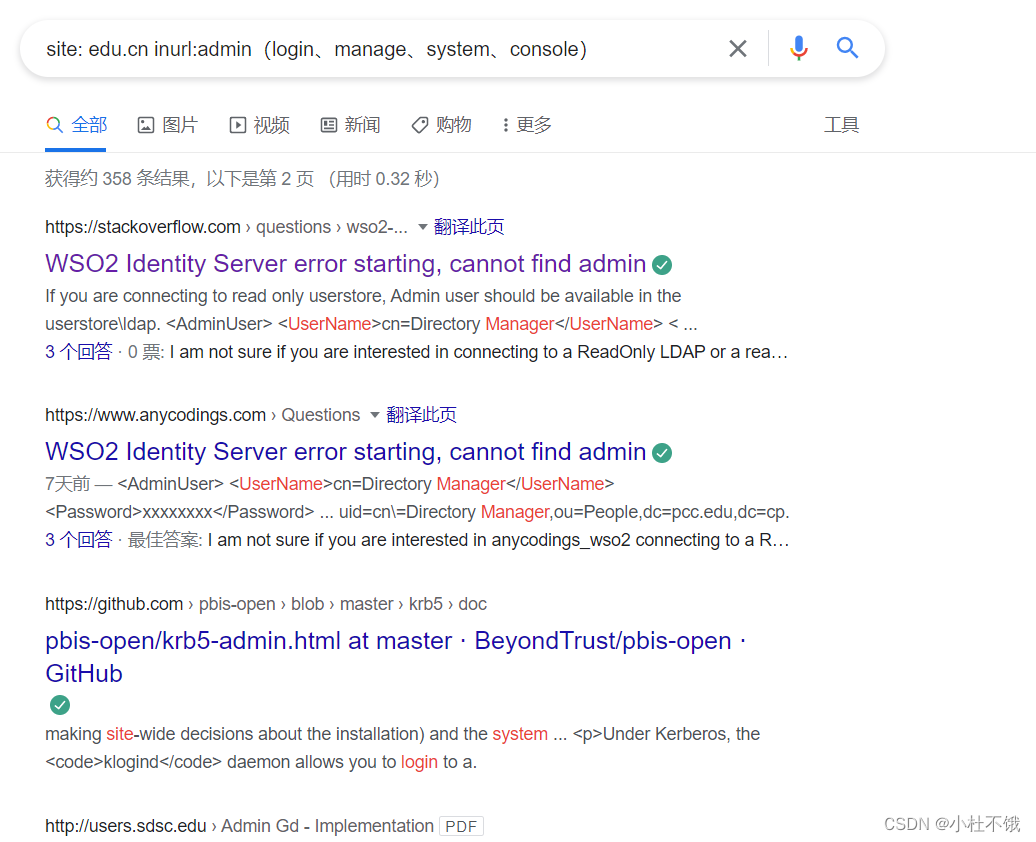Click verified badge on first WSO2 result
This screenshot has width=1036, height=842.
point(661,263)
